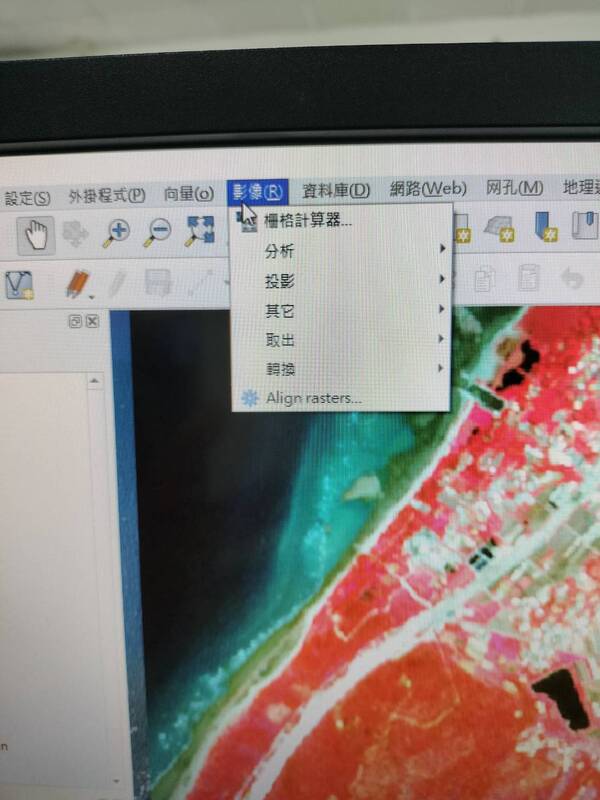The image size is (600, 800).
Task: Select the Pan Map hand tool
Action: pos(37,235)
